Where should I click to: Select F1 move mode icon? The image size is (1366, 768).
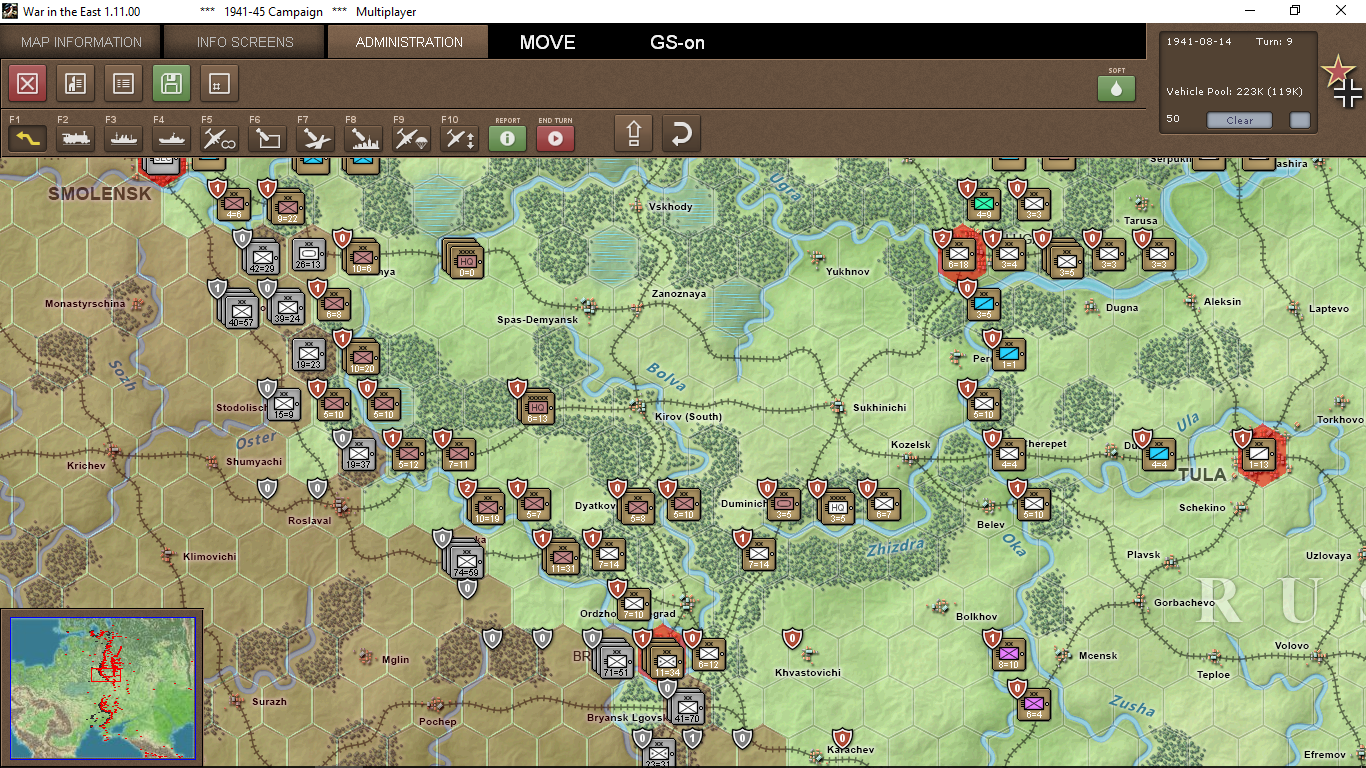[27, 138]
